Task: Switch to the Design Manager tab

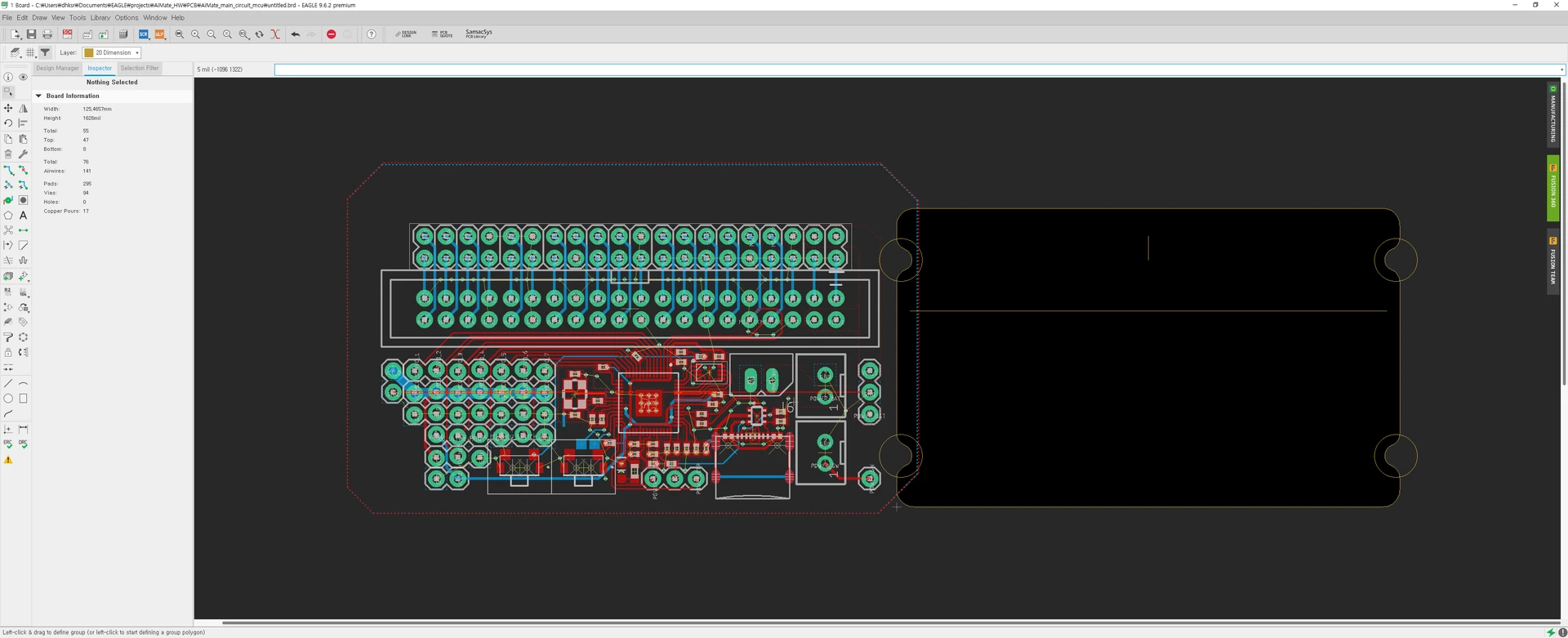Action: coord(57,69)
